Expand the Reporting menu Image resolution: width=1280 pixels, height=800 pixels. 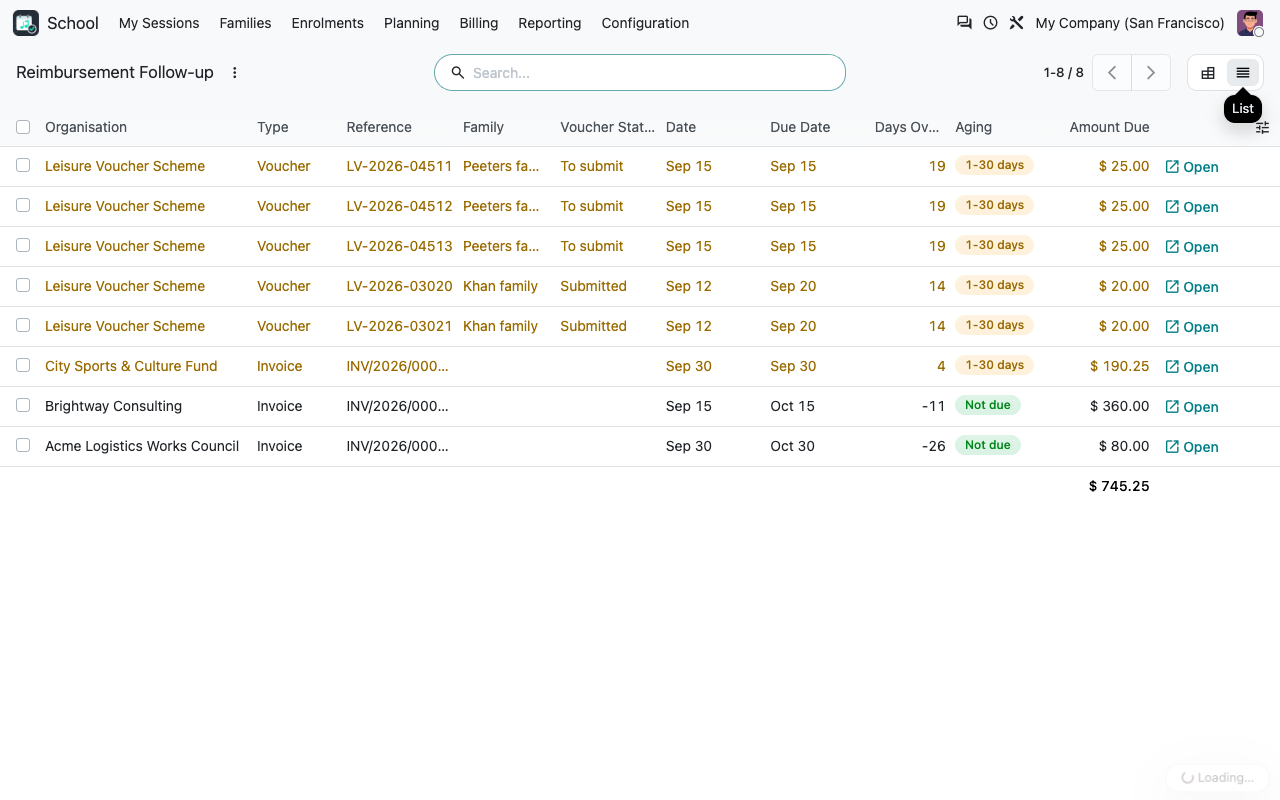tap(550, 23)
